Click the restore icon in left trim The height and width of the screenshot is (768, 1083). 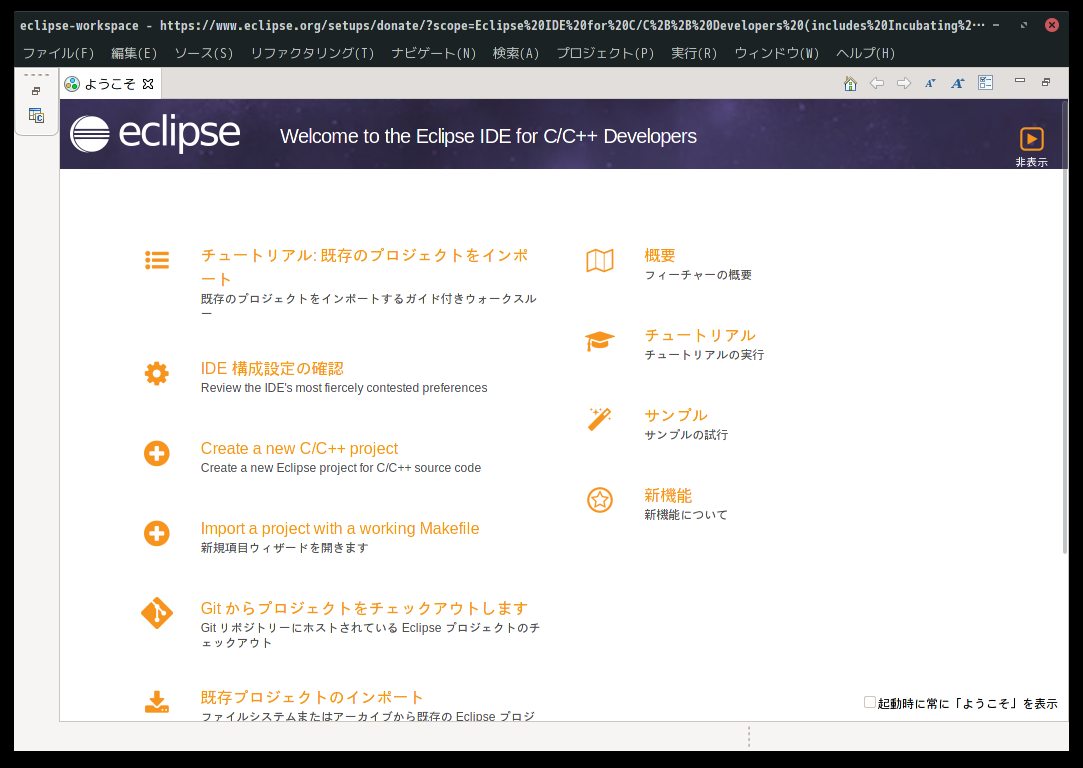coord(36,91)
